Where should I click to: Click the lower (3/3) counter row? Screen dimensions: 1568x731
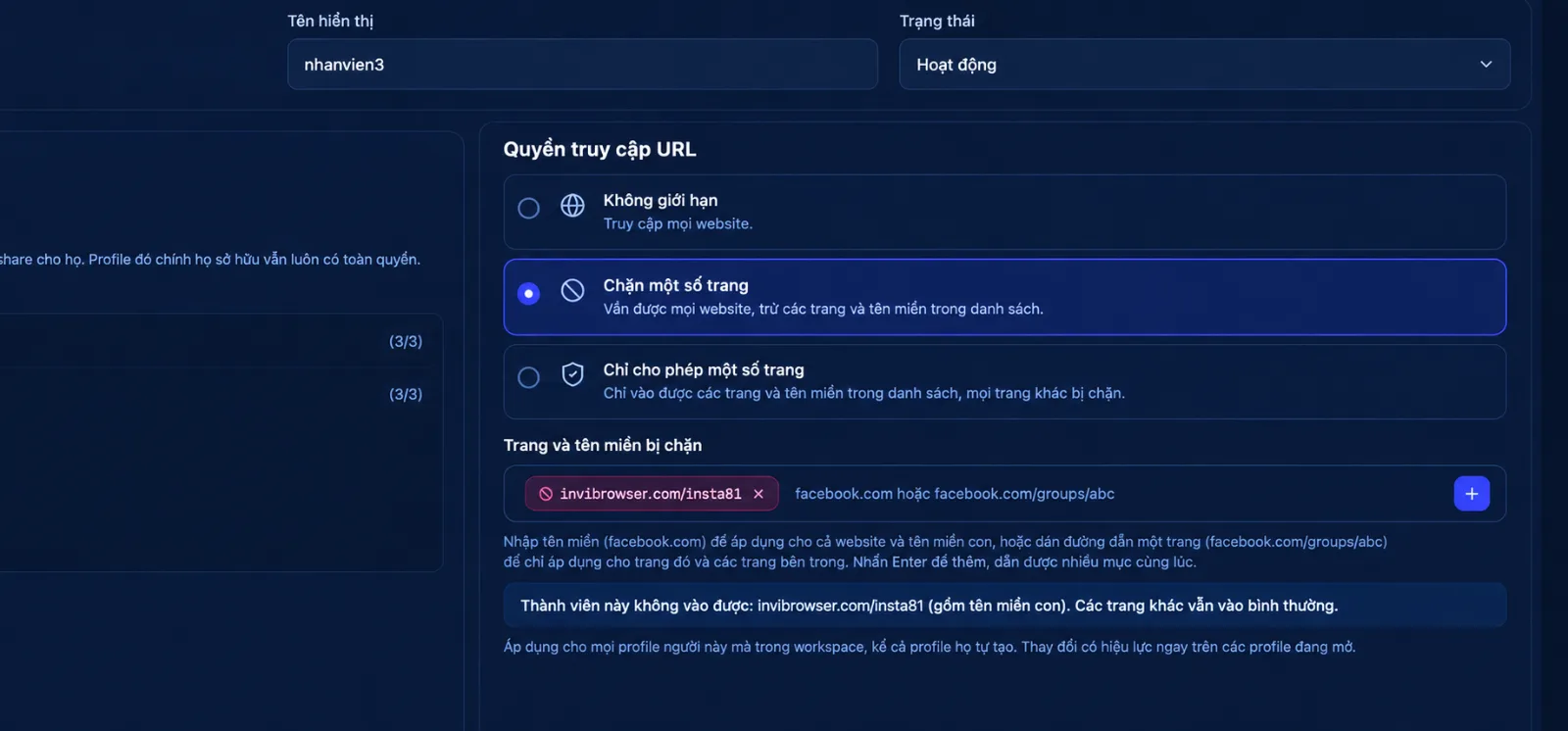406,394
